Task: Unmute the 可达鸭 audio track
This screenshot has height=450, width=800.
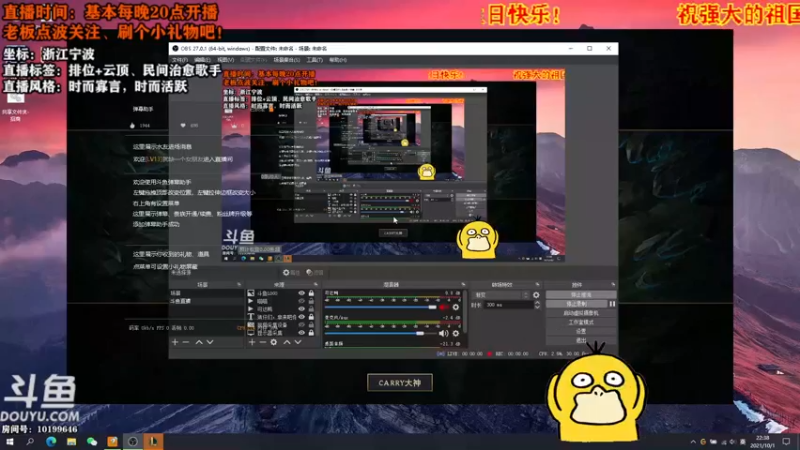Action: 443,307
